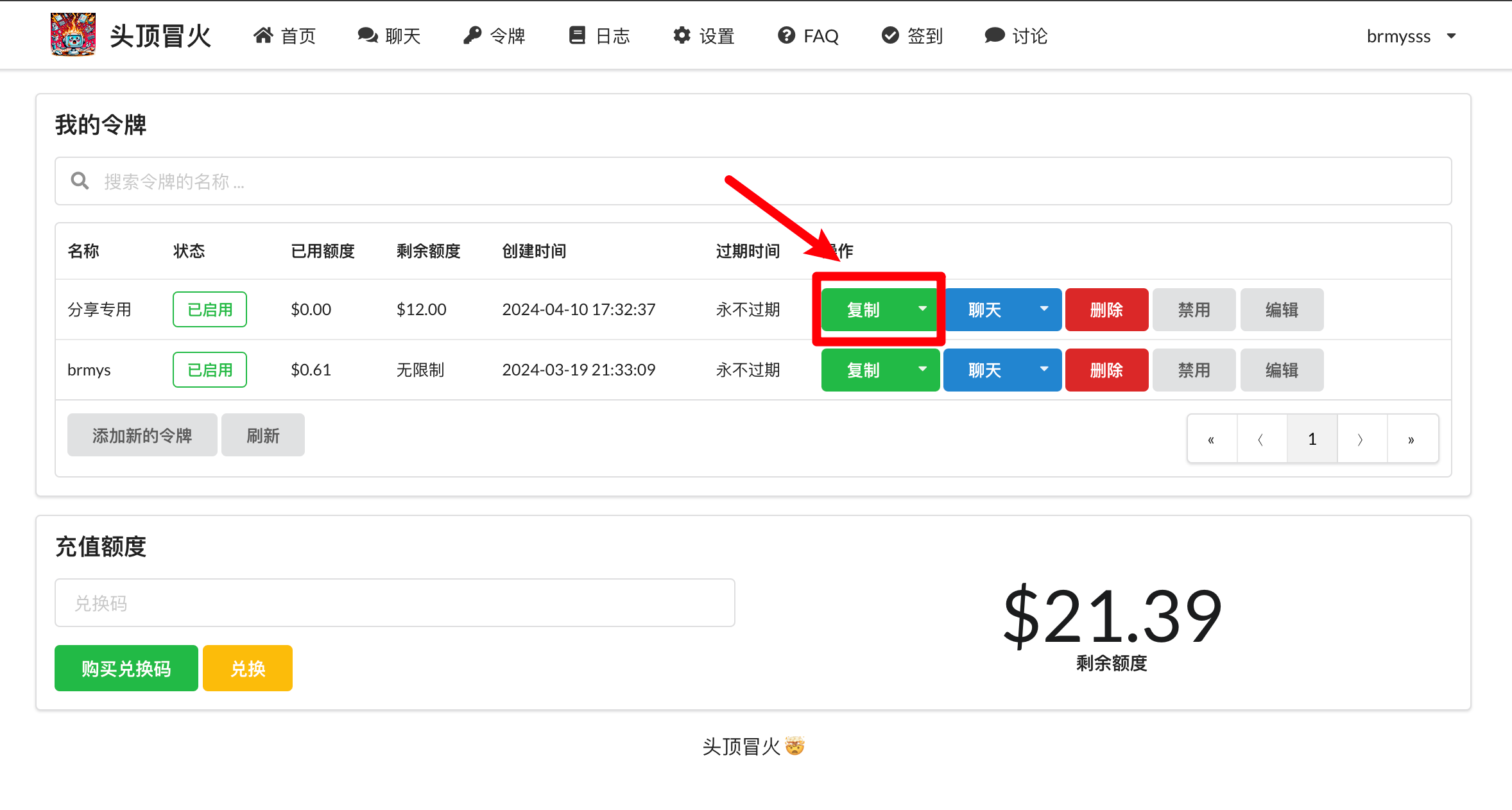Delete the 分享专用 token
The image size is (1512, 810).
pyautogui.click(x=1106, y=309)
